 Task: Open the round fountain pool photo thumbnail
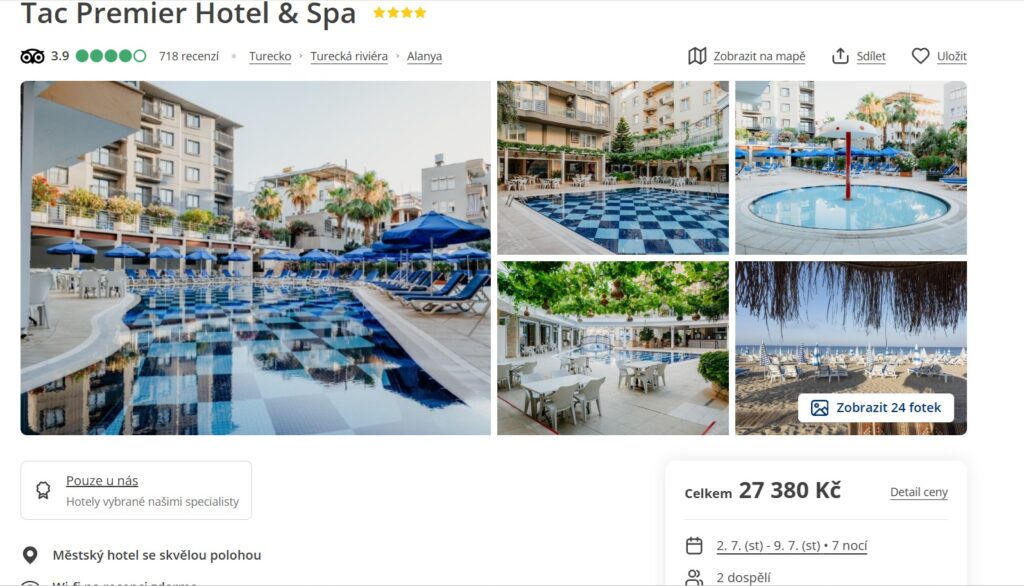[851, 168]
